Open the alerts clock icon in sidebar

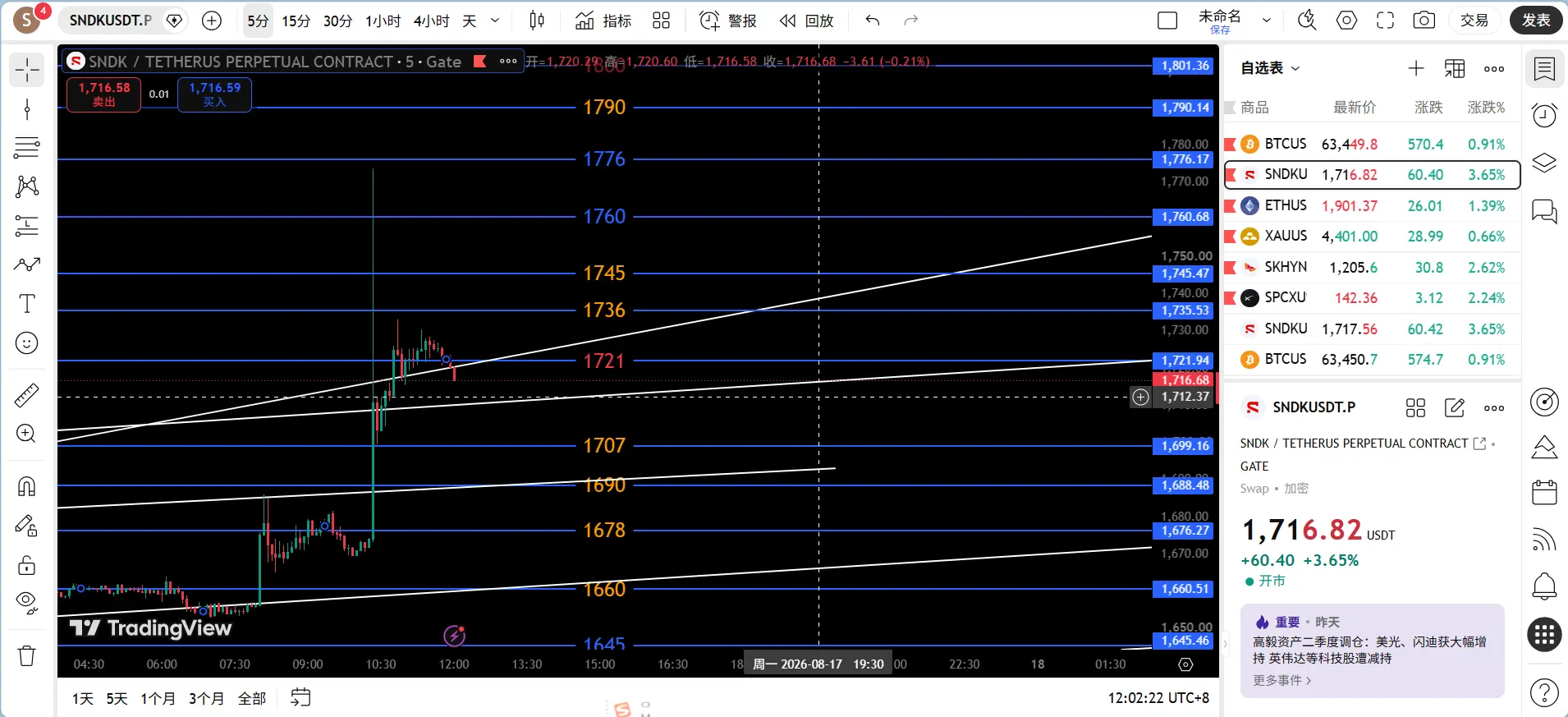tap(1545, 115)
